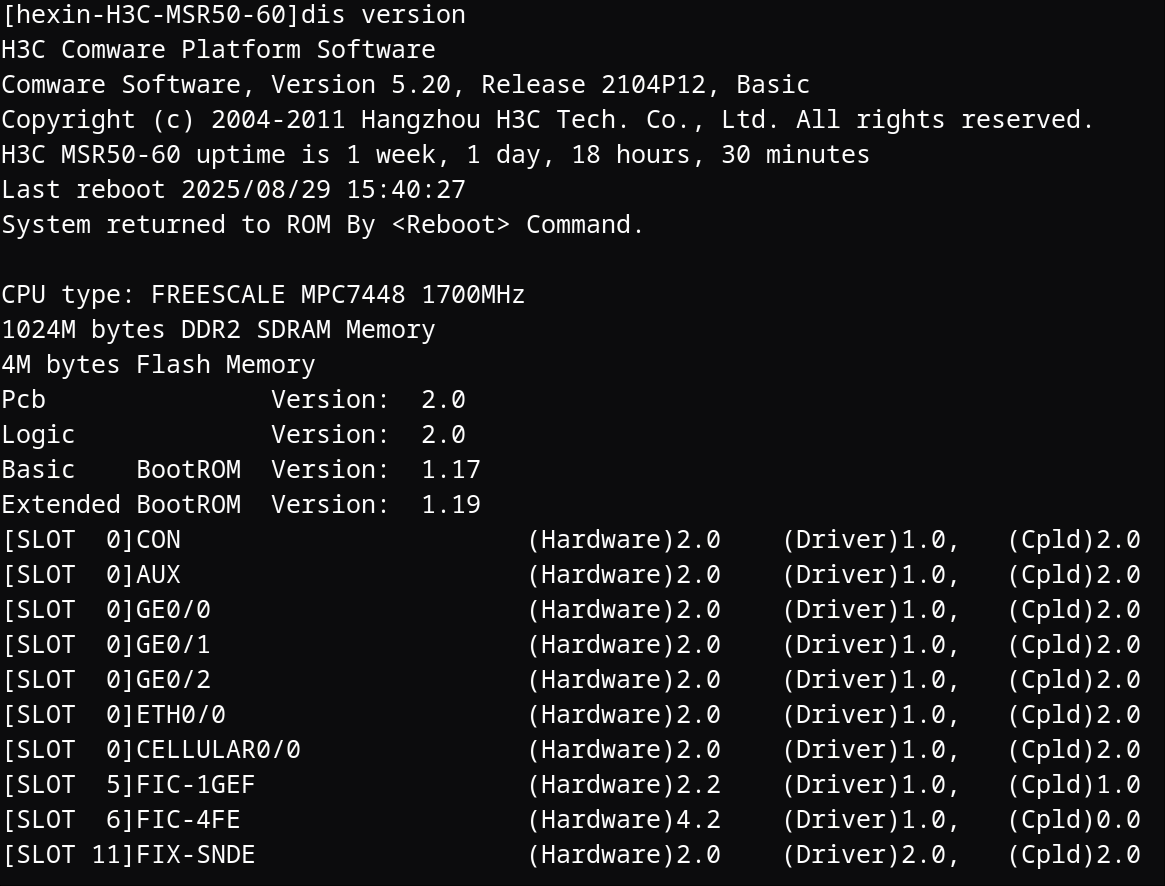Click the Pcb Version 2.0 value

[x=444, y=399]
